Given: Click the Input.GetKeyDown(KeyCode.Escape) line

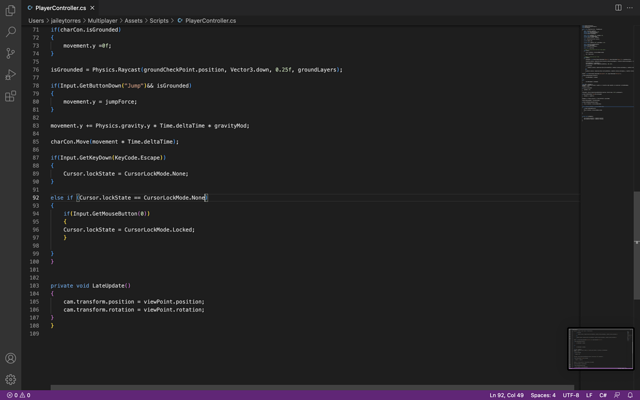Looking at the screenshot, I should pyautogui.click(x=108, y=158).
